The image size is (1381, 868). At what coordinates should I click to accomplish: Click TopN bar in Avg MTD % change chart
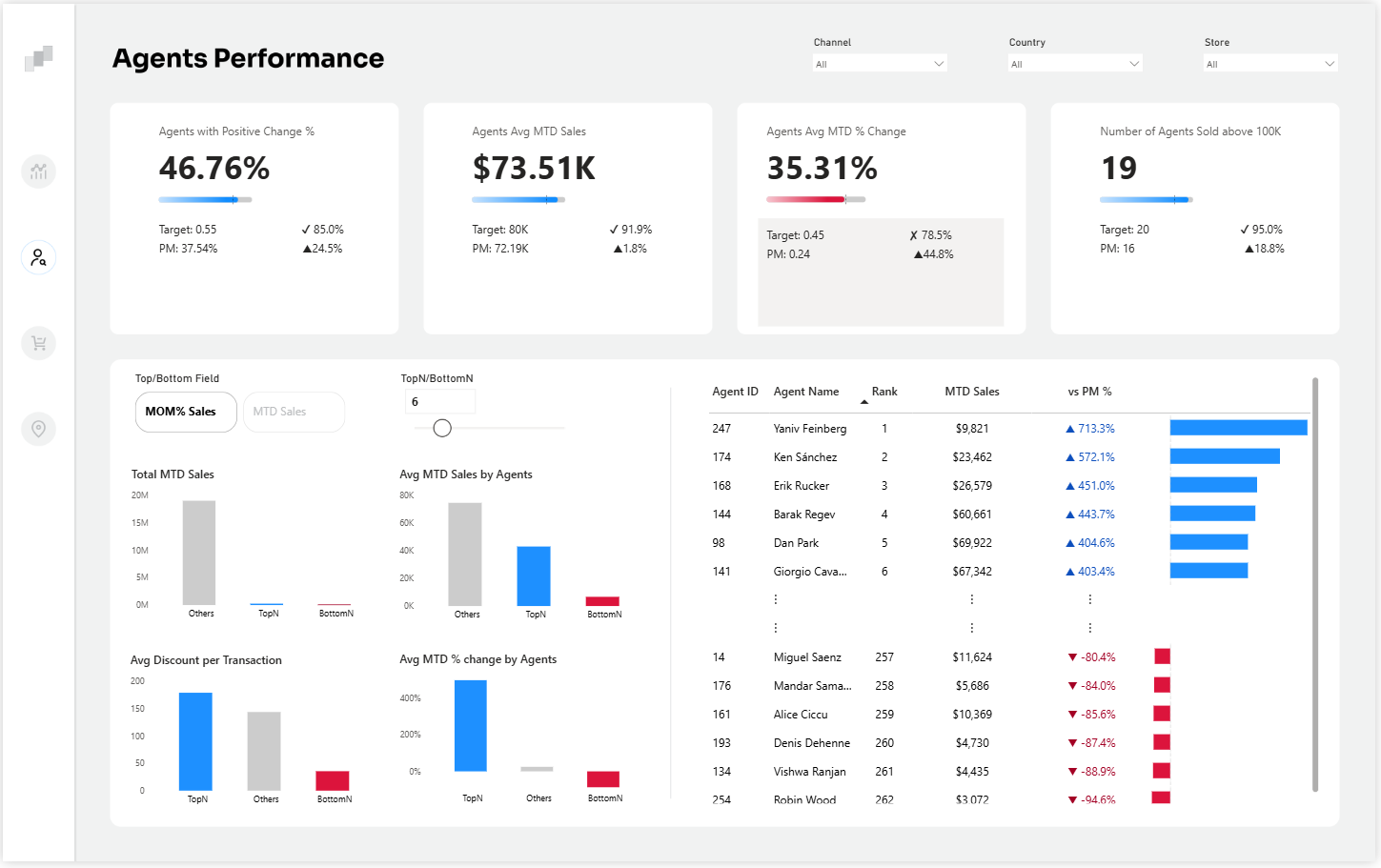(471, 725)
